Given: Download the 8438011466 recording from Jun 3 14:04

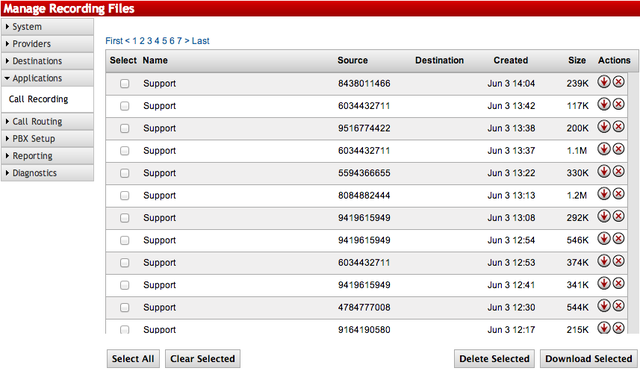Looking at the screenshot, I should click(x=604, y=82).
